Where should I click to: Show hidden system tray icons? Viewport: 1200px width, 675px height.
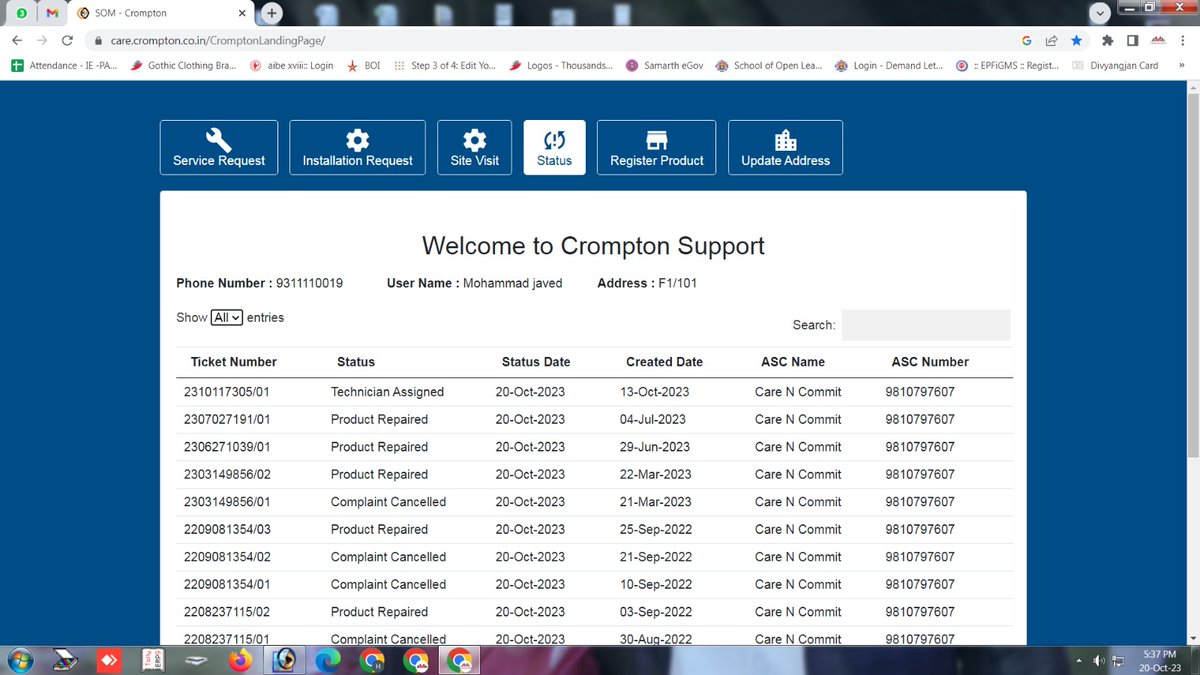[1079, 661]
